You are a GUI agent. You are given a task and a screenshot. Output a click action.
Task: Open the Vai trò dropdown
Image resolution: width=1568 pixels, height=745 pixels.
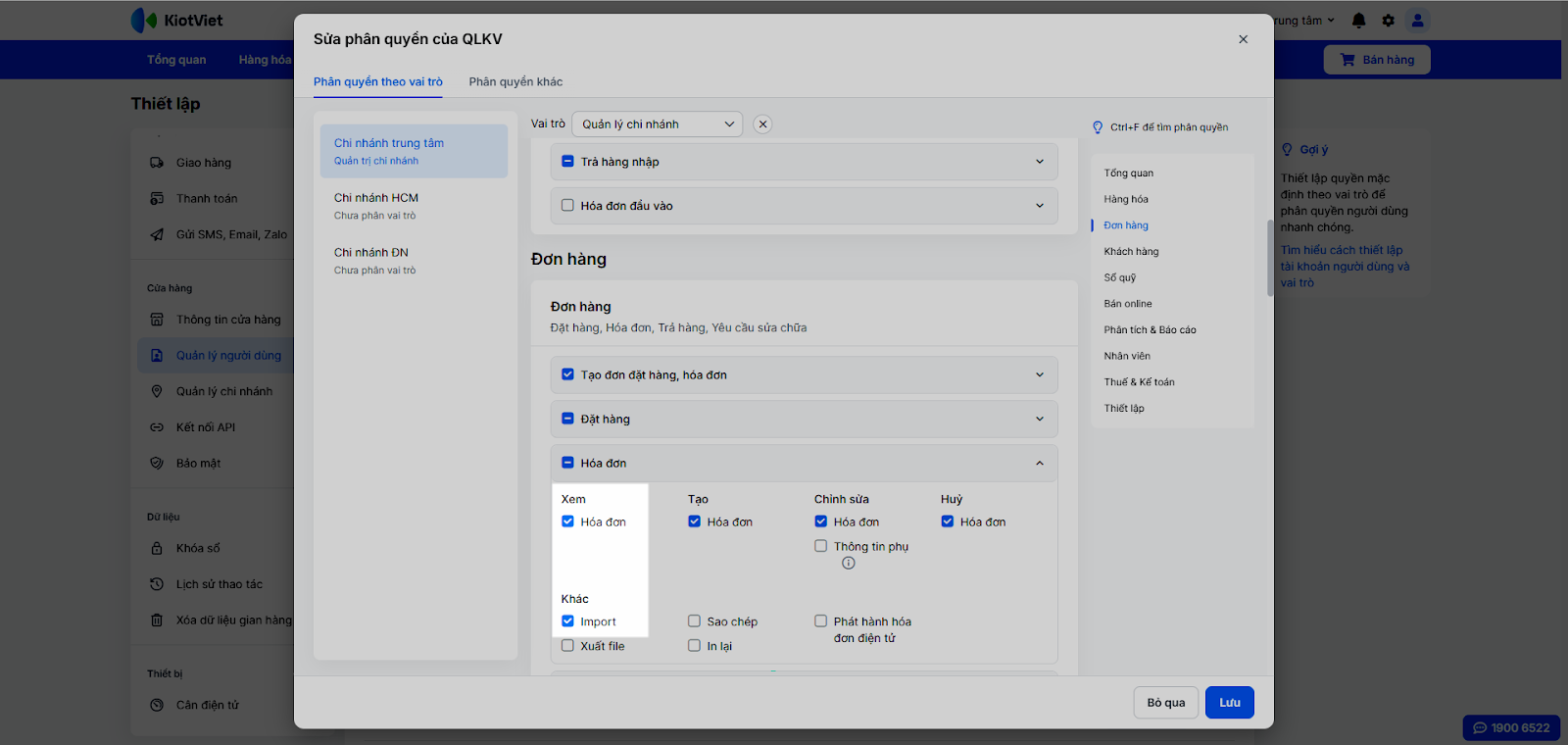pos(657,124)
